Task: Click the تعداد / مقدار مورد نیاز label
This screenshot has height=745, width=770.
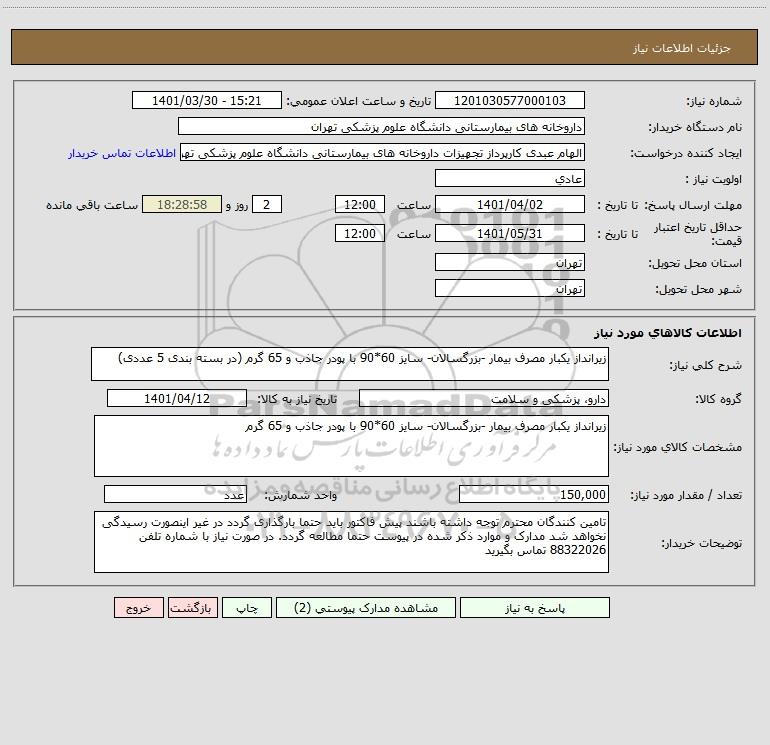Action: 686,495
